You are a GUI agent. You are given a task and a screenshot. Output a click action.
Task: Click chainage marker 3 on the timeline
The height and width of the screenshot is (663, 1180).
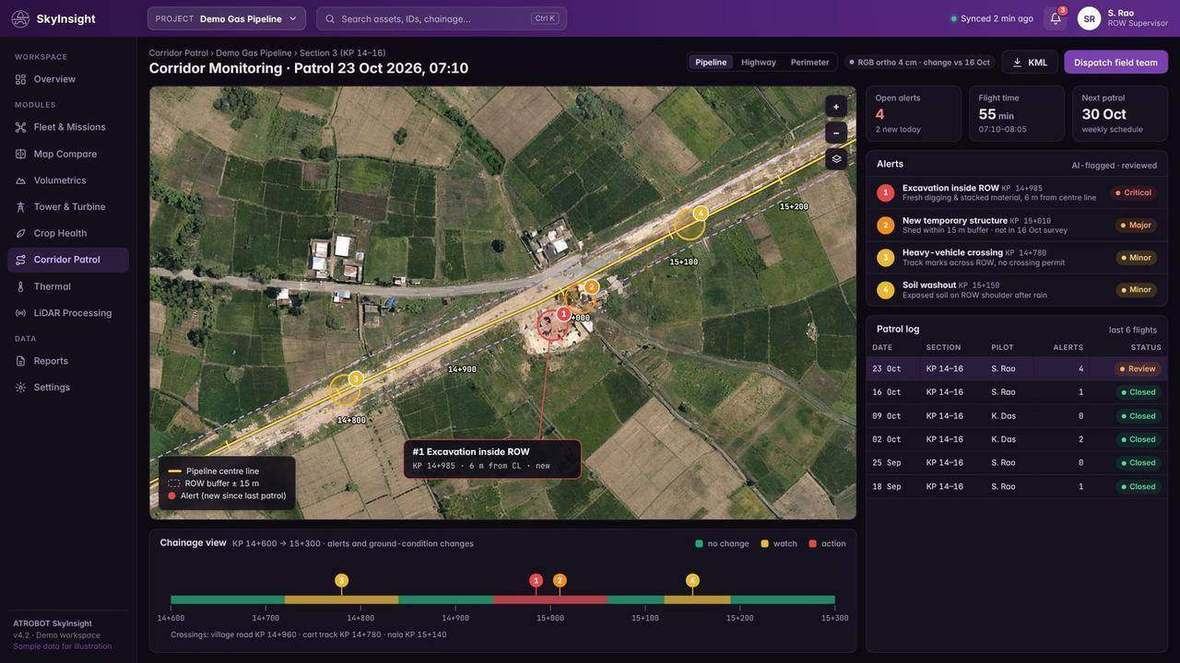click(x=342, y=580)
